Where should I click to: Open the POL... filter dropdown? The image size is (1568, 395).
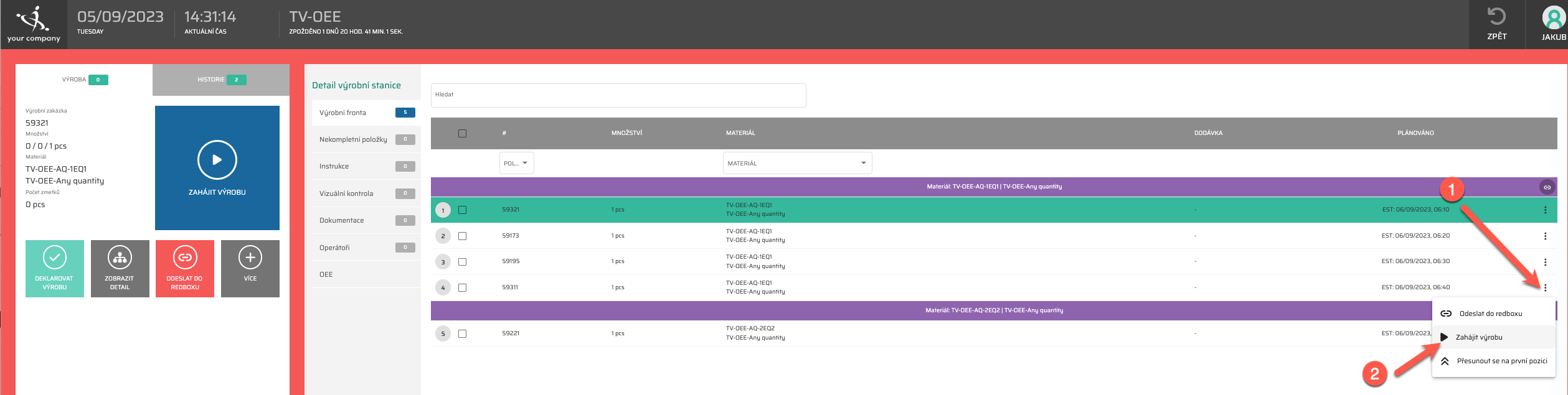[516, 163]
